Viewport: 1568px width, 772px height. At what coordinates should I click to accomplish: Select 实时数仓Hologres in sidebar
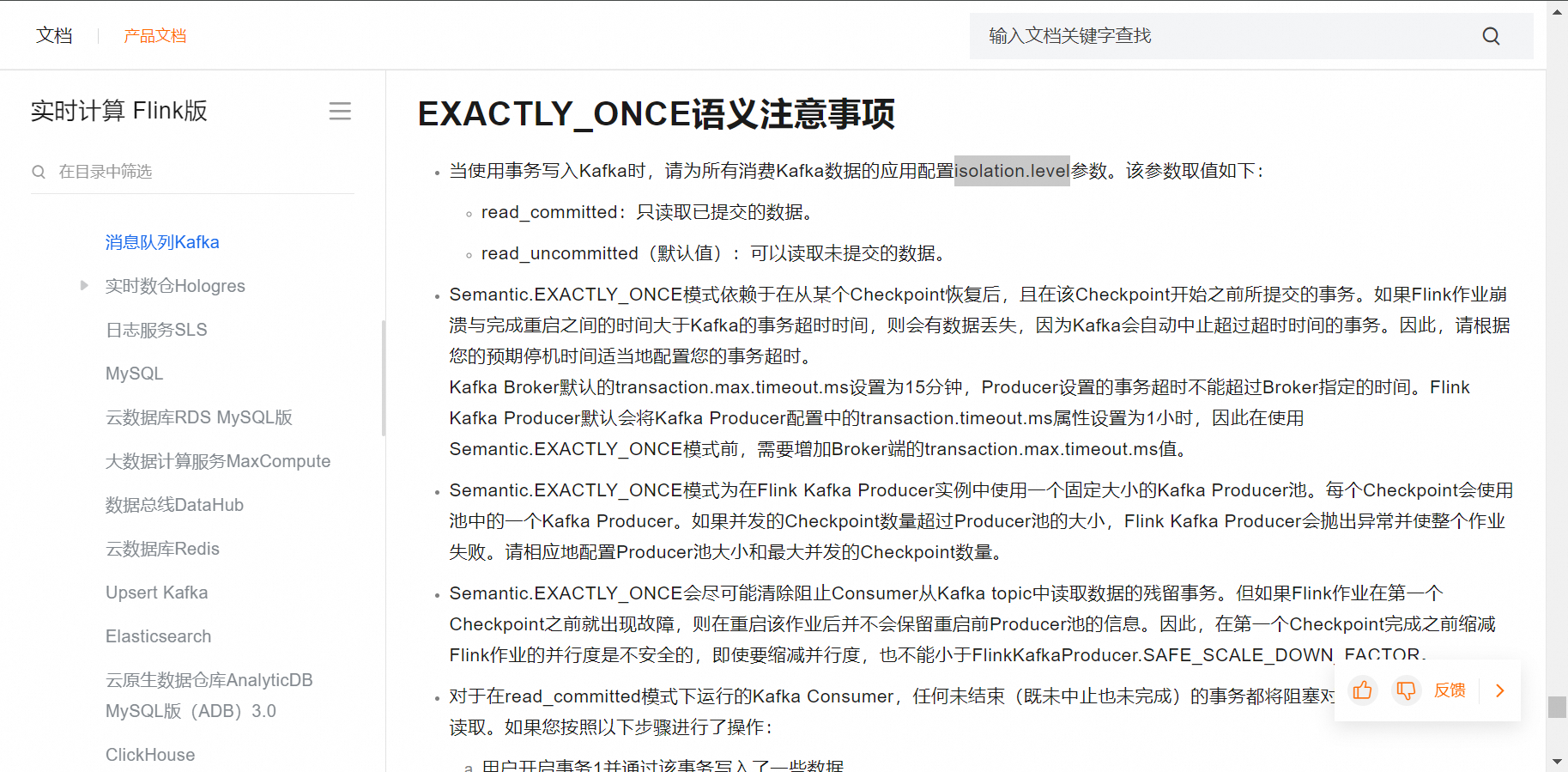click(x=175, y=286)
